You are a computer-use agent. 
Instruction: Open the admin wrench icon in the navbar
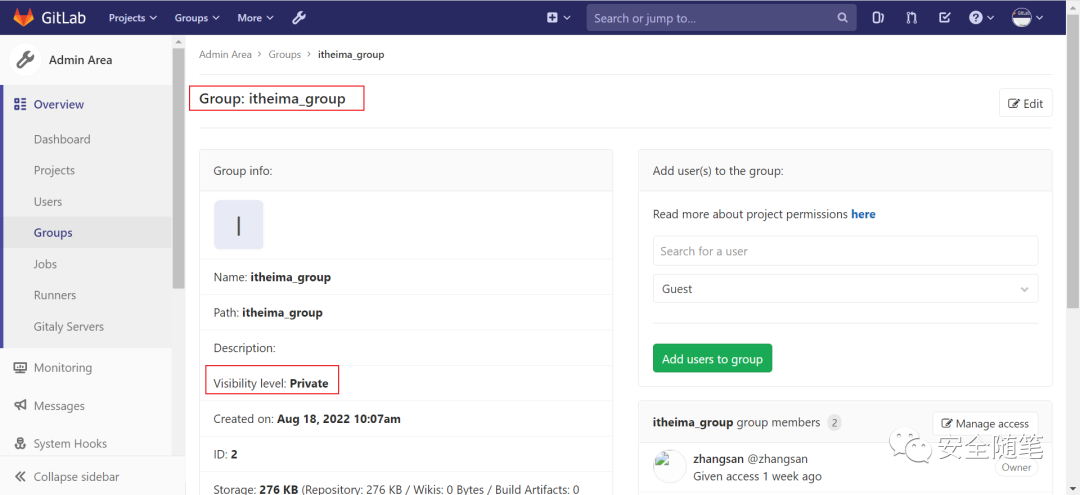[x=298, y=18]
